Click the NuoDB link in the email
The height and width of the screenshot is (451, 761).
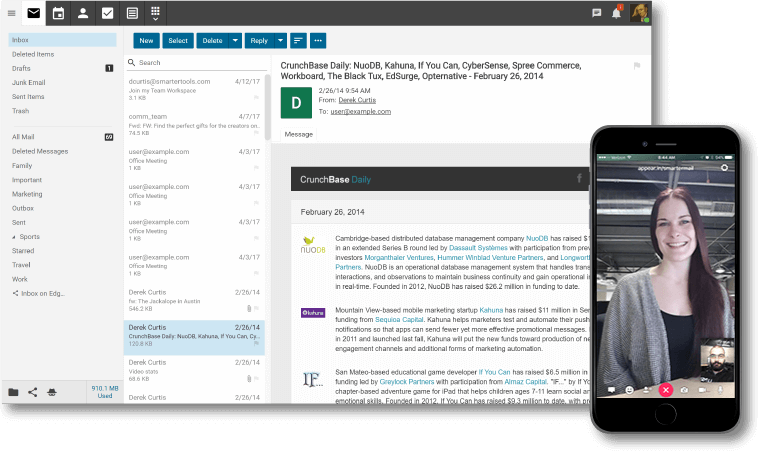537,238
